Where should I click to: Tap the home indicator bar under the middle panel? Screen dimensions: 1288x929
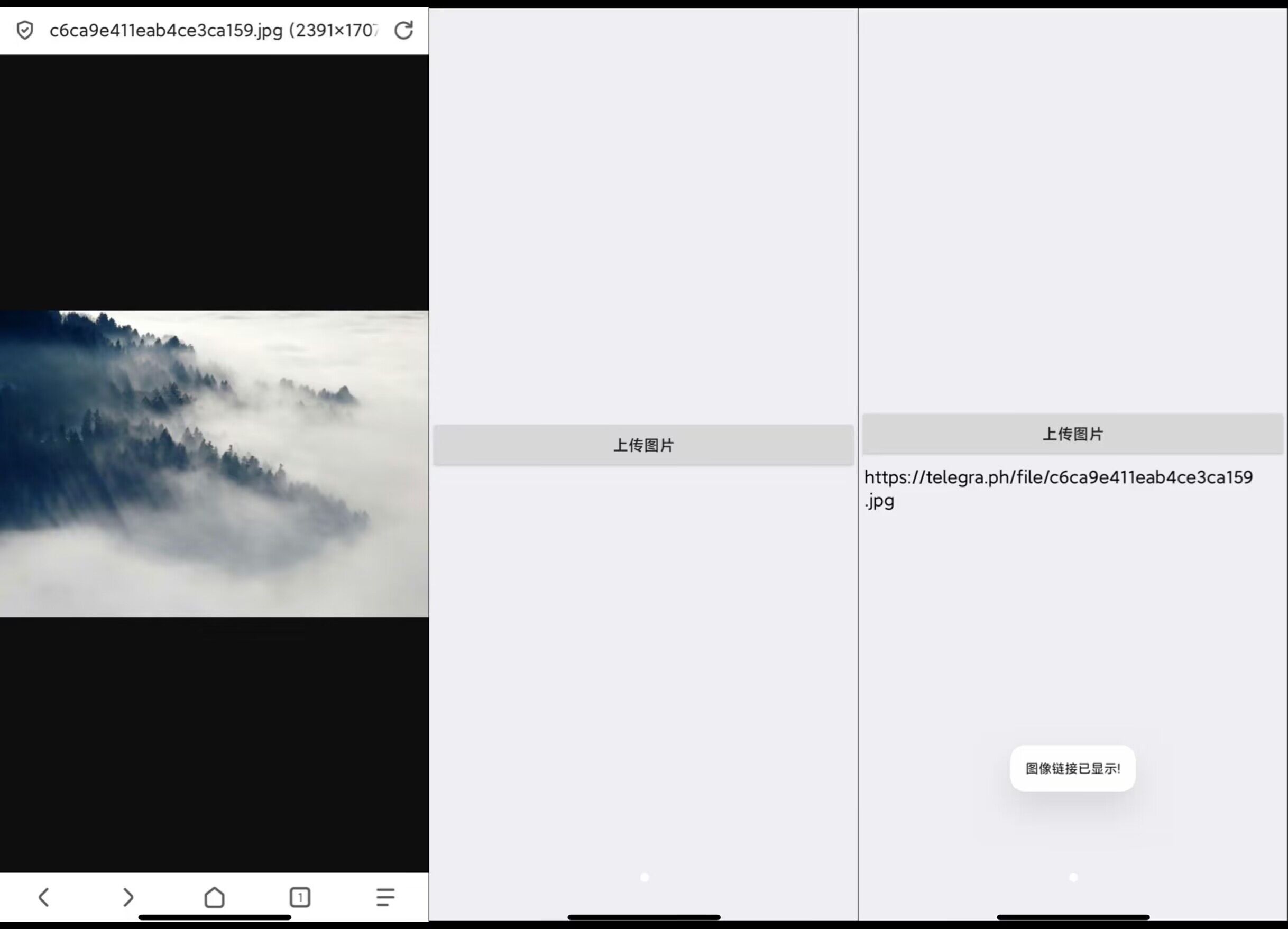[644, 917]
